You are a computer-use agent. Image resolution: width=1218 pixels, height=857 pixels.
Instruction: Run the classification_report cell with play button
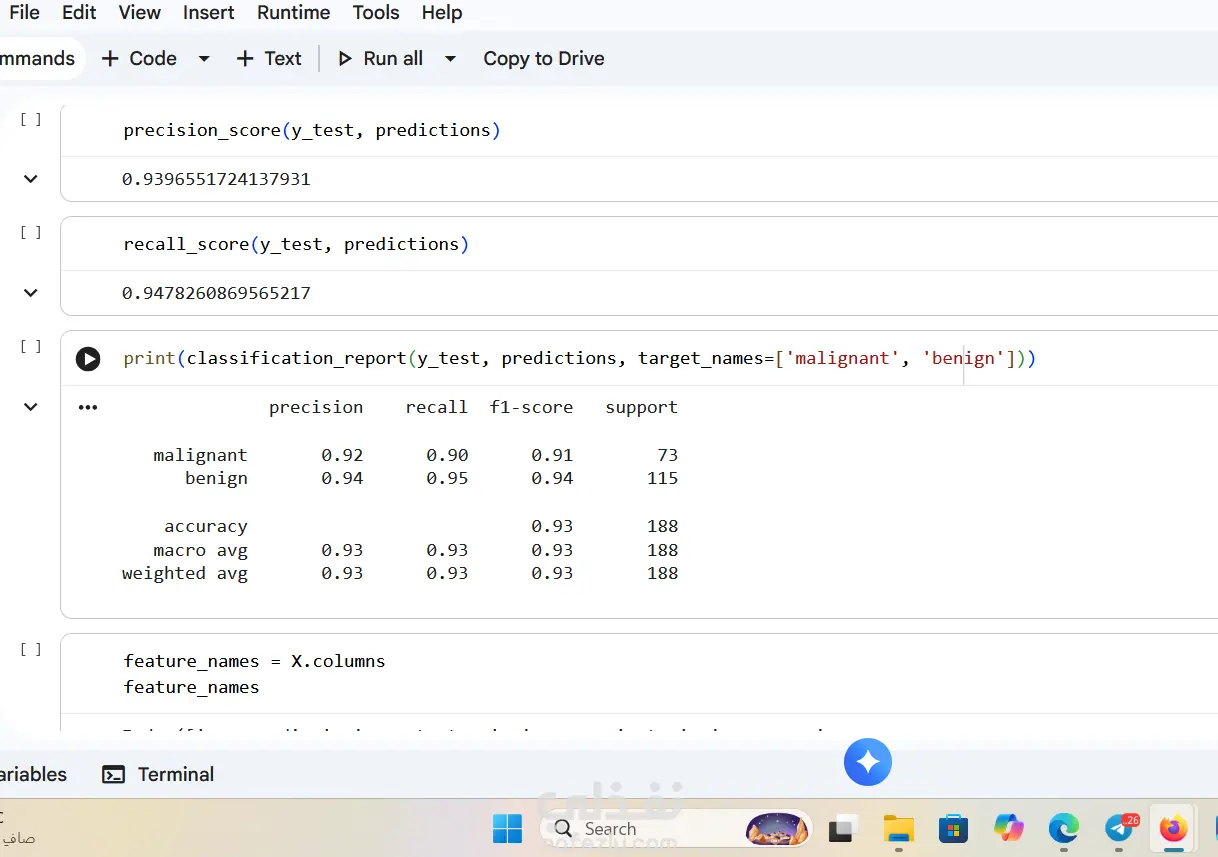pyautogui.click(x=88, y=359)
